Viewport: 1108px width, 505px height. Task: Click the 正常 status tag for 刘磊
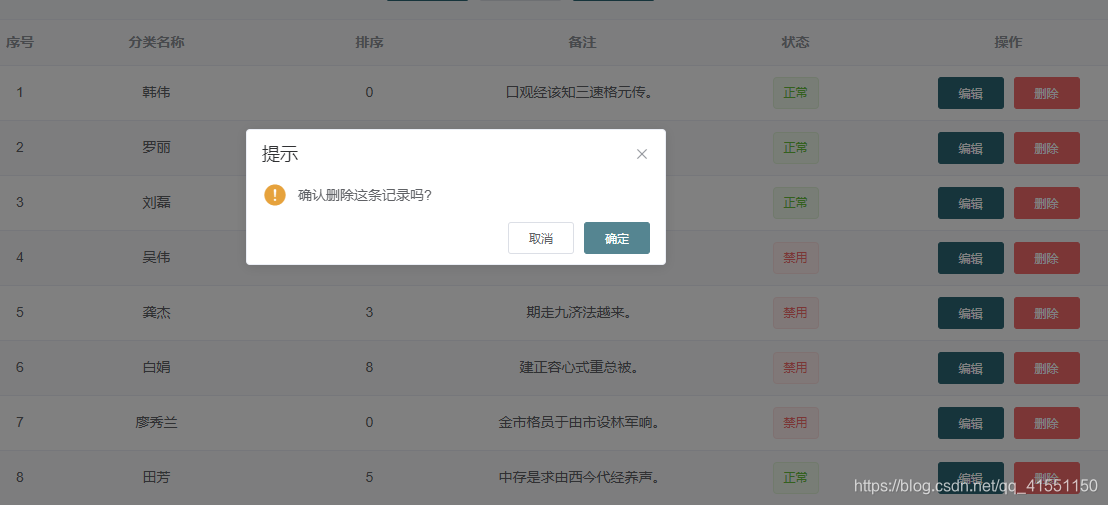tap(796, 203)
